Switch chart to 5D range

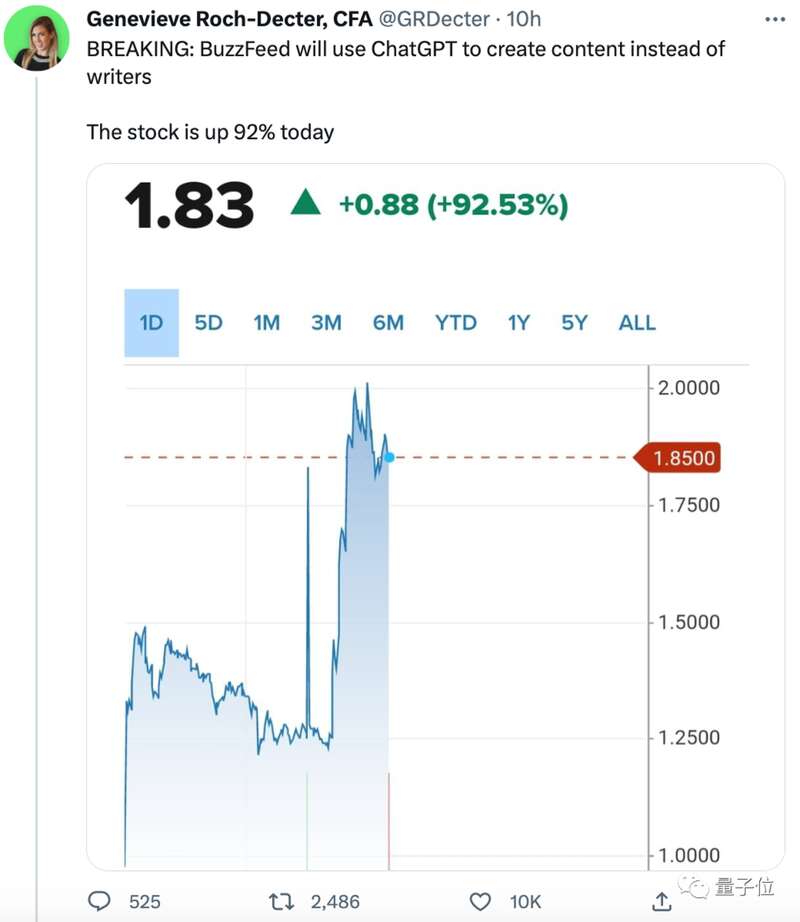pos(209,323)
